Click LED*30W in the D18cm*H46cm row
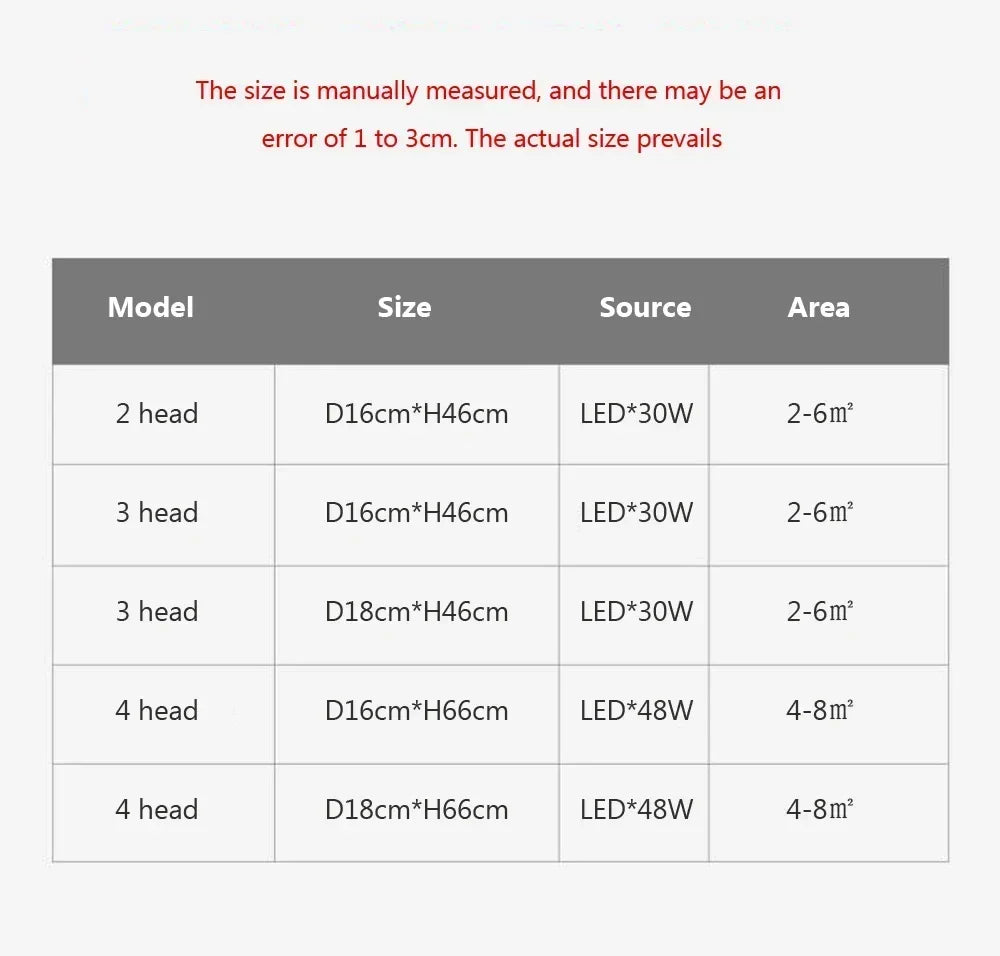The width and height of the screenshot is (1000, 956). 636,612
